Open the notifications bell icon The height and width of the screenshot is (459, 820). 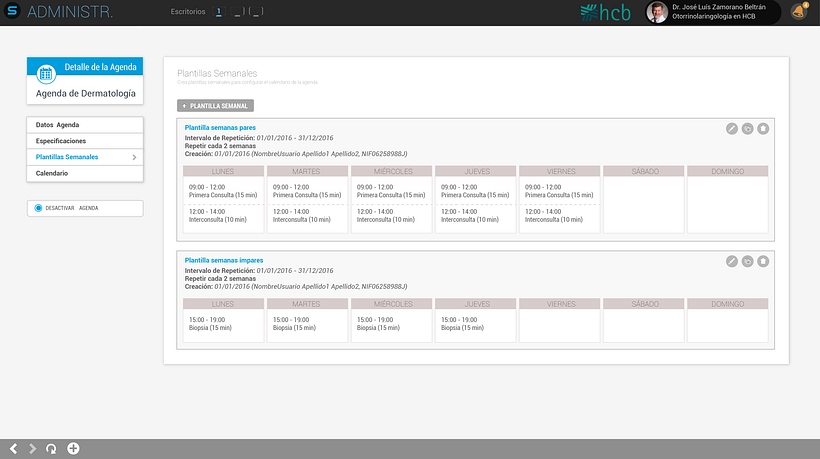[x=798, y=12]
